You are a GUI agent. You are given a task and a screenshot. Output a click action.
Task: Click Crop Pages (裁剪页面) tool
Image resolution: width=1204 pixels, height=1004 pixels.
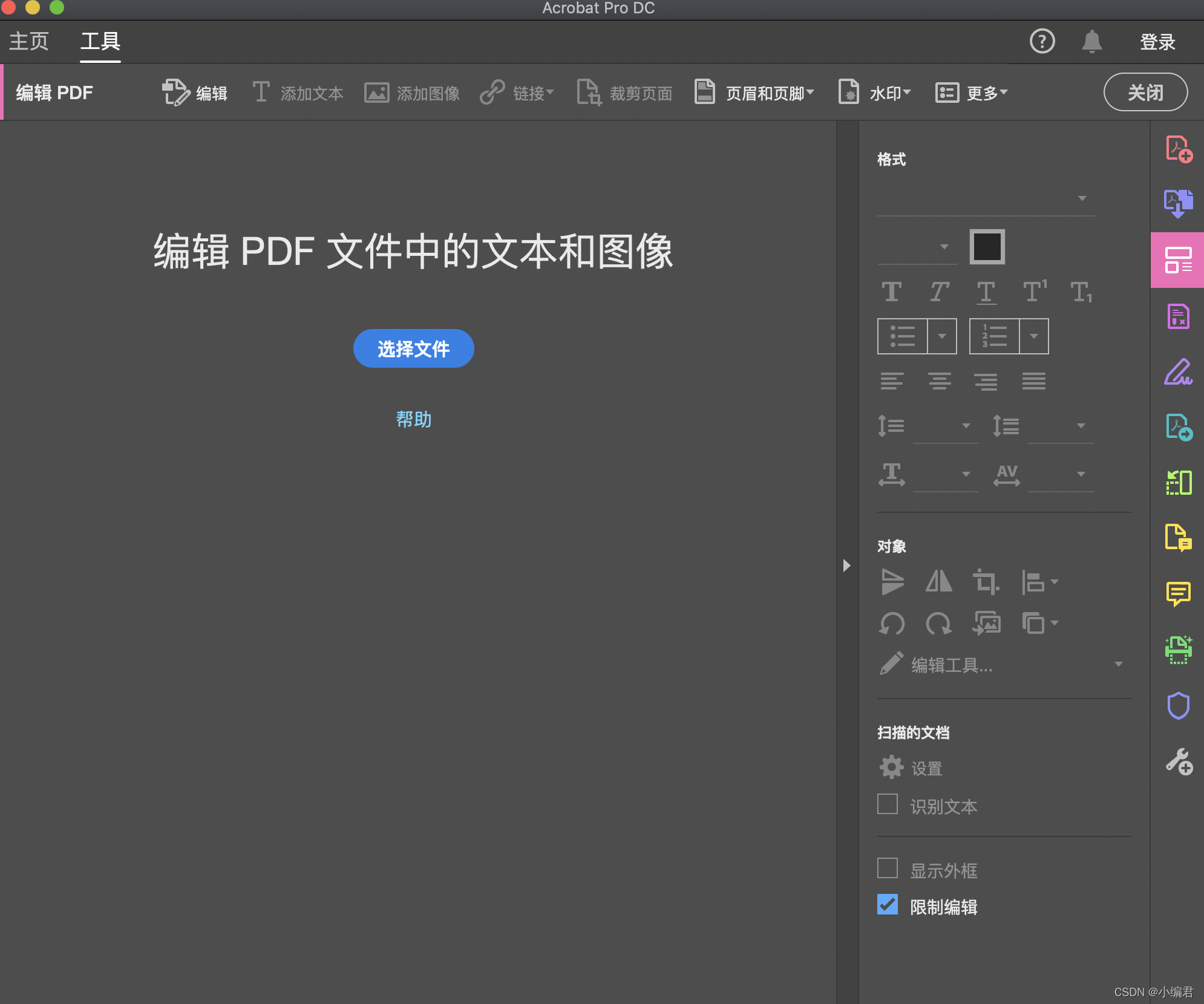point(624,93)
